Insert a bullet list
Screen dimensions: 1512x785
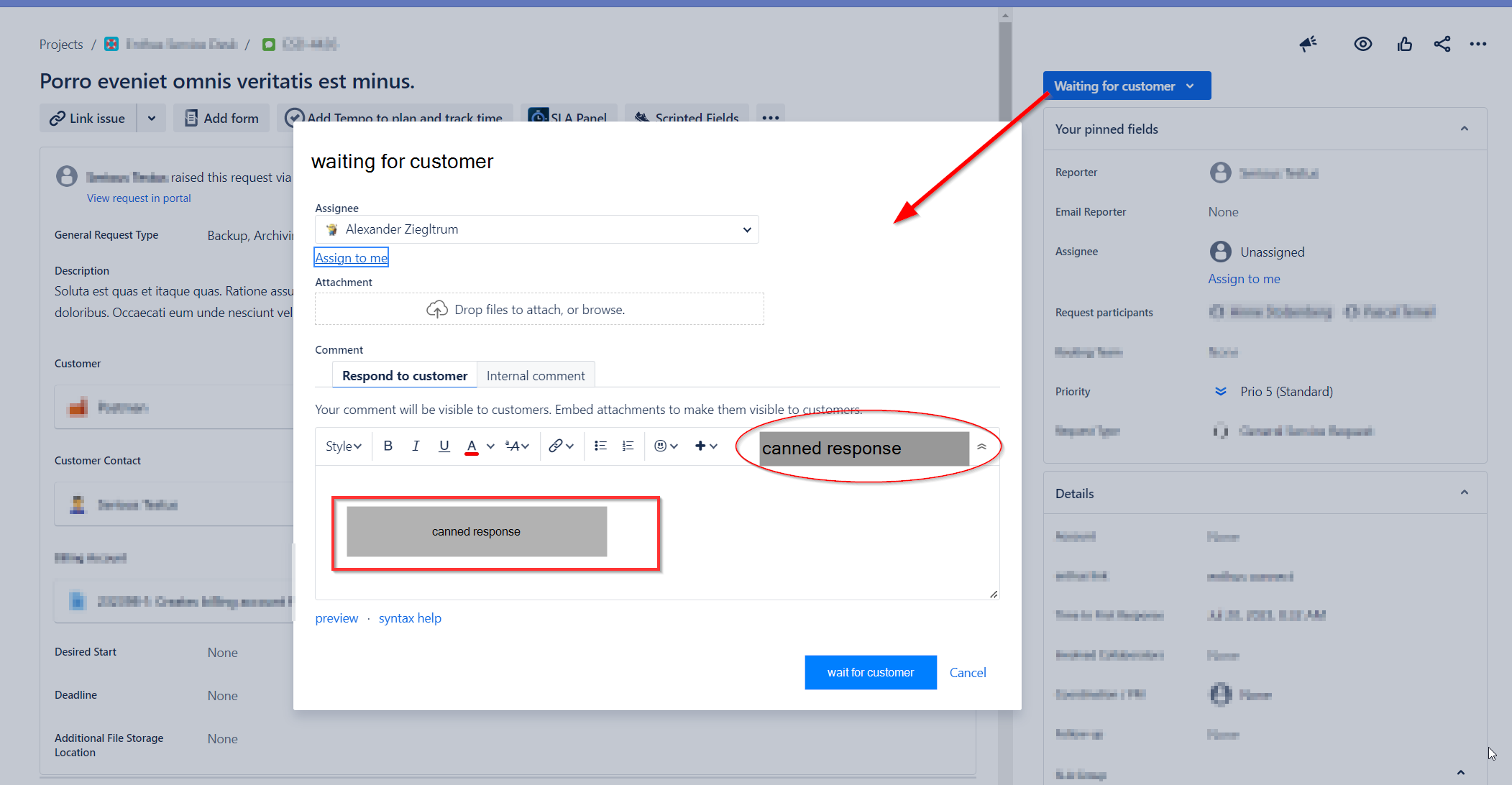pos(600,446)
